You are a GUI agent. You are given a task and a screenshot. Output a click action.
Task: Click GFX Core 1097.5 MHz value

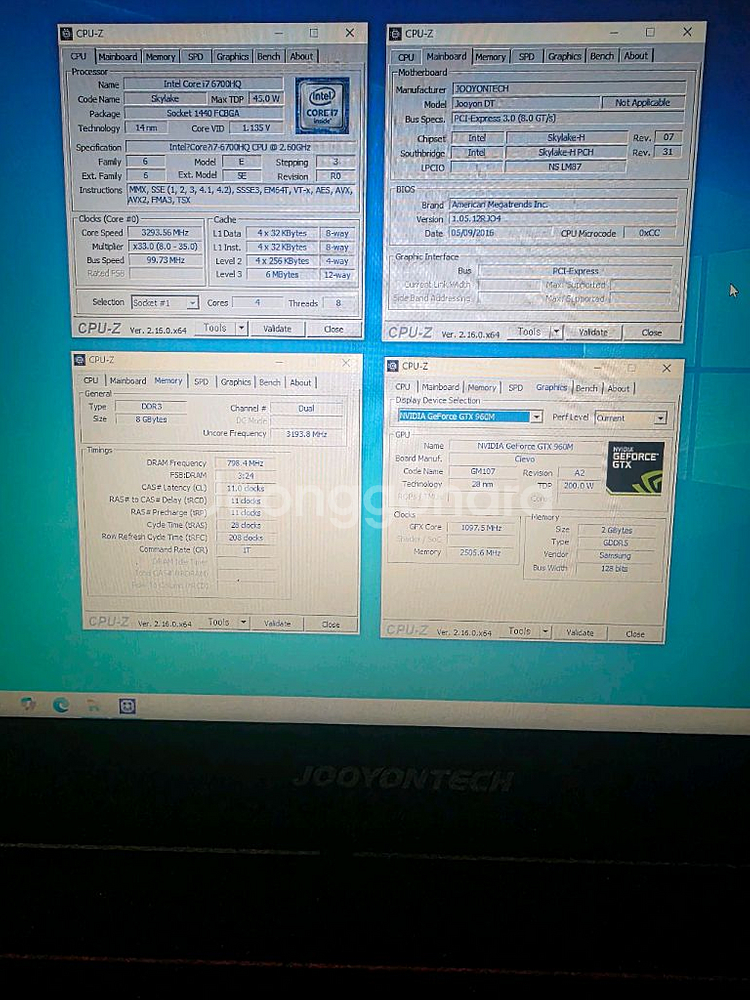point(481,527)
